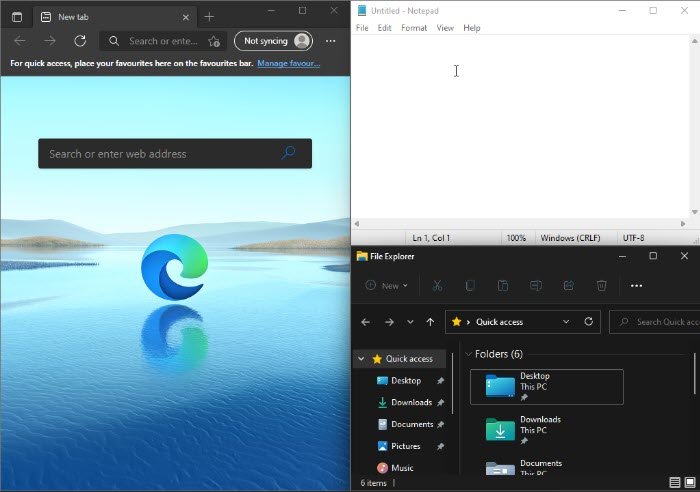
Task: Focus the Edge address bar
Action: (163, 41)
